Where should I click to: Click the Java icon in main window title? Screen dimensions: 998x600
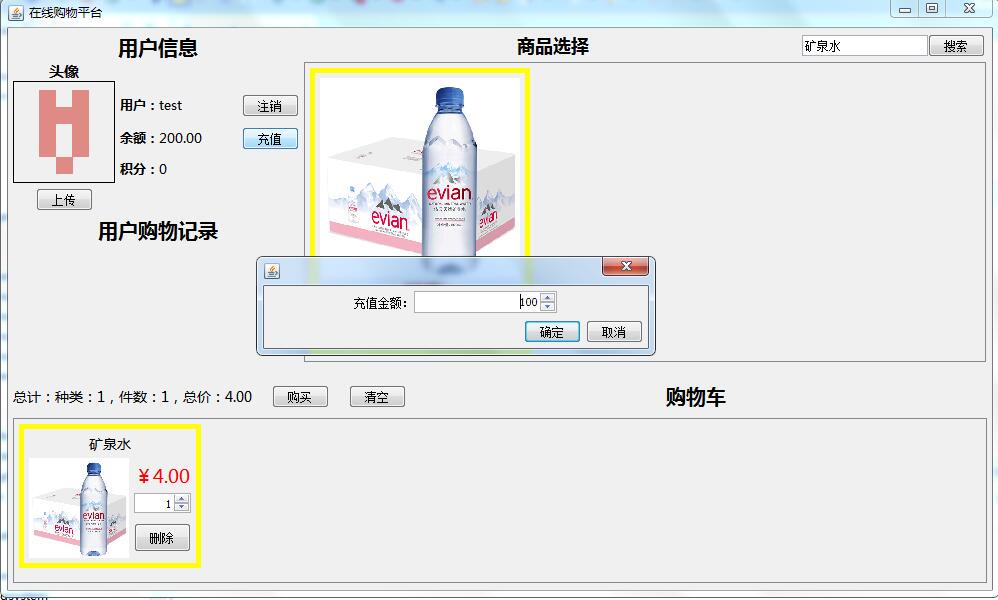(16, 12)
